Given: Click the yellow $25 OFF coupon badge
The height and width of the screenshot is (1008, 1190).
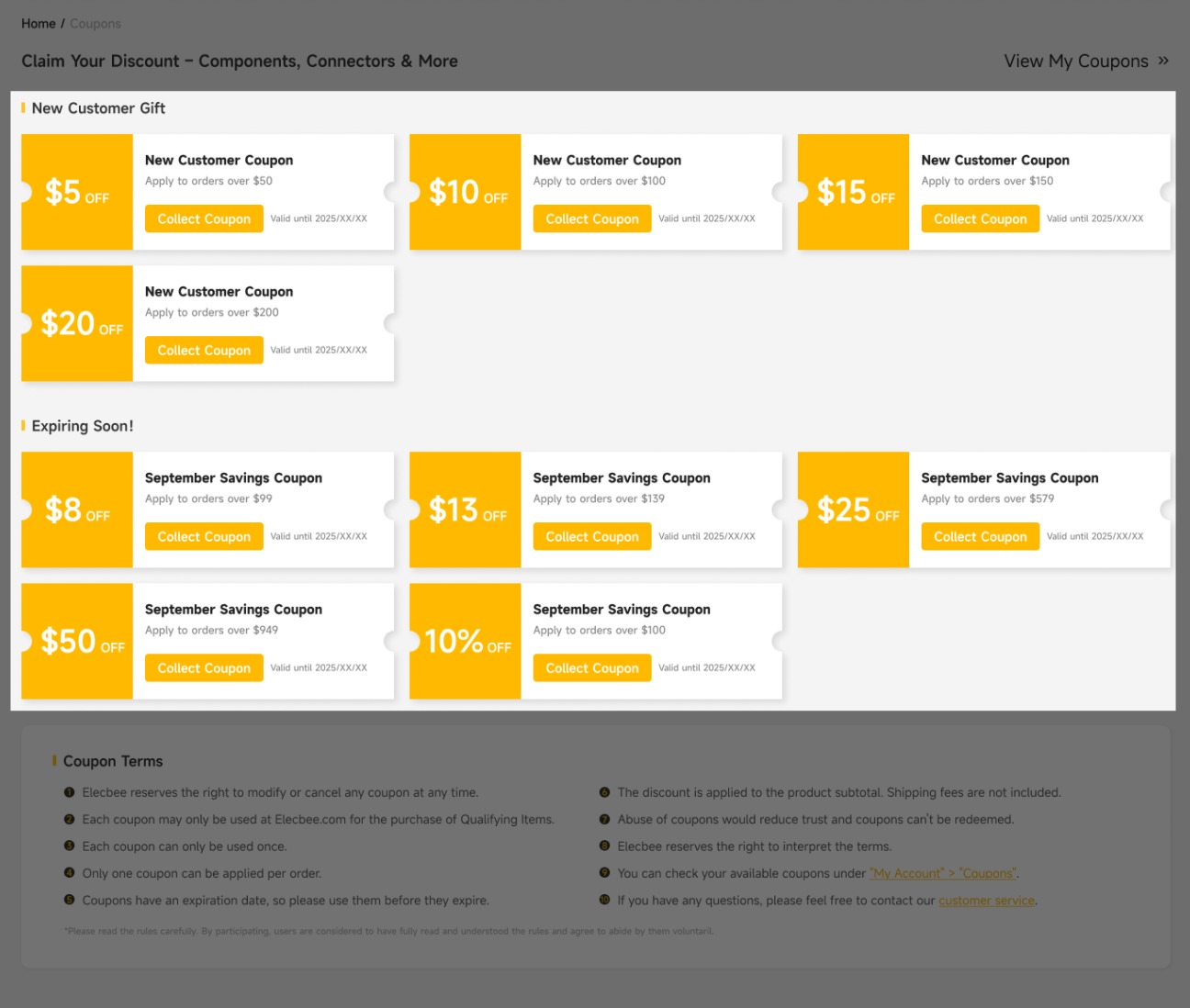Looking at the screenshot, I should (x=854, y=510).
